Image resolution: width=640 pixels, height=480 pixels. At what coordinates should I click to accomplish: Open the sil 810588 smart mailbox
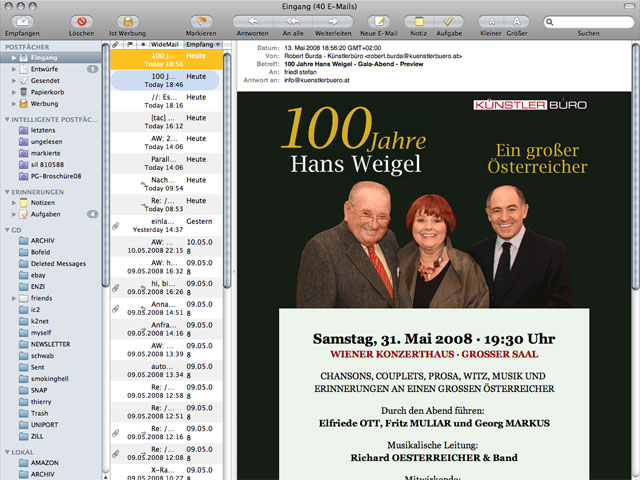[51, 164]
